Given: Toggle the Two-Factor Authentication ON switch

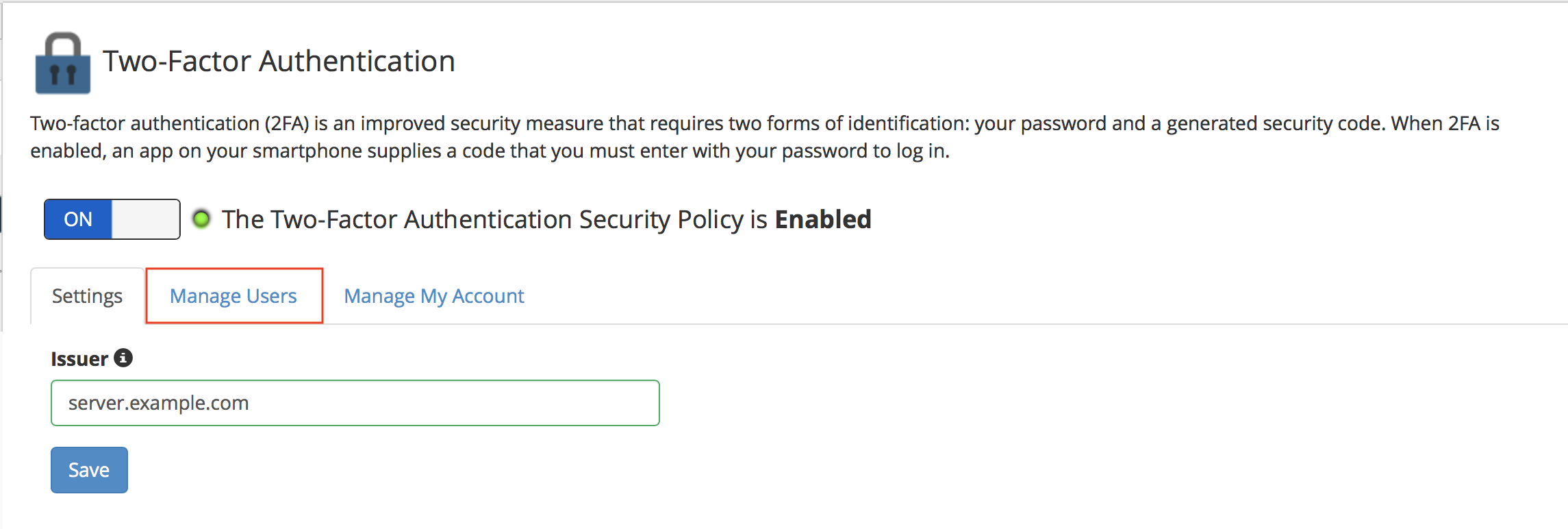Looking at the screenshot, I should 112,219.
